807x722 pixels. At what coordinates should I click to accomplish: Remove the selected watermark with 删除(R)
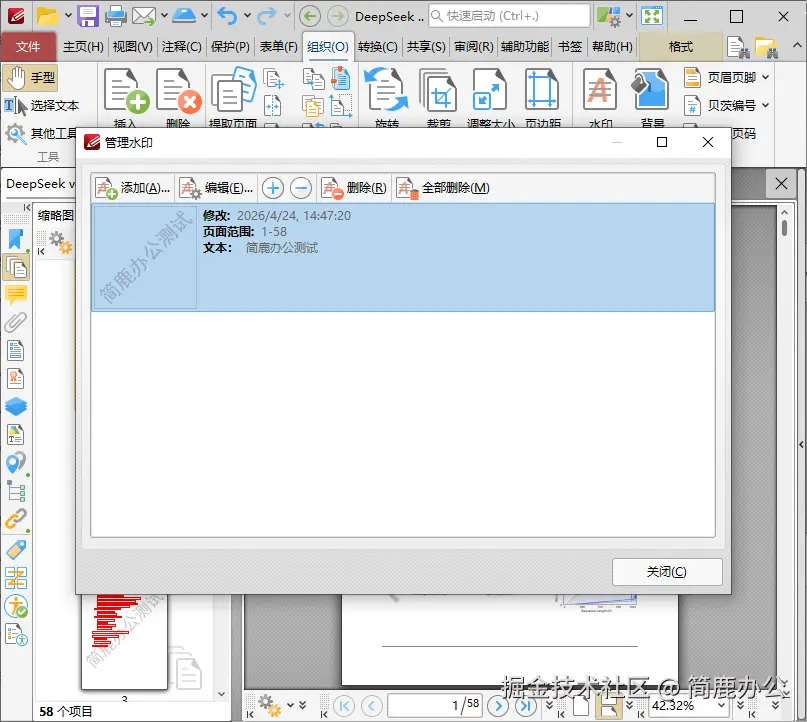point(354,188)
